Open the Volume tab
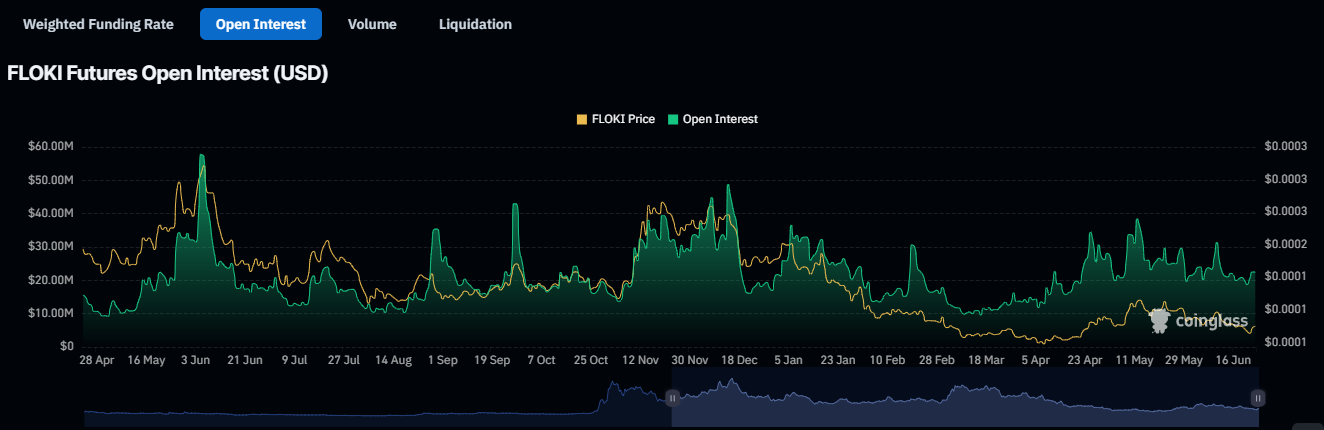1324x430 pixels. click(x=372, y=24)
